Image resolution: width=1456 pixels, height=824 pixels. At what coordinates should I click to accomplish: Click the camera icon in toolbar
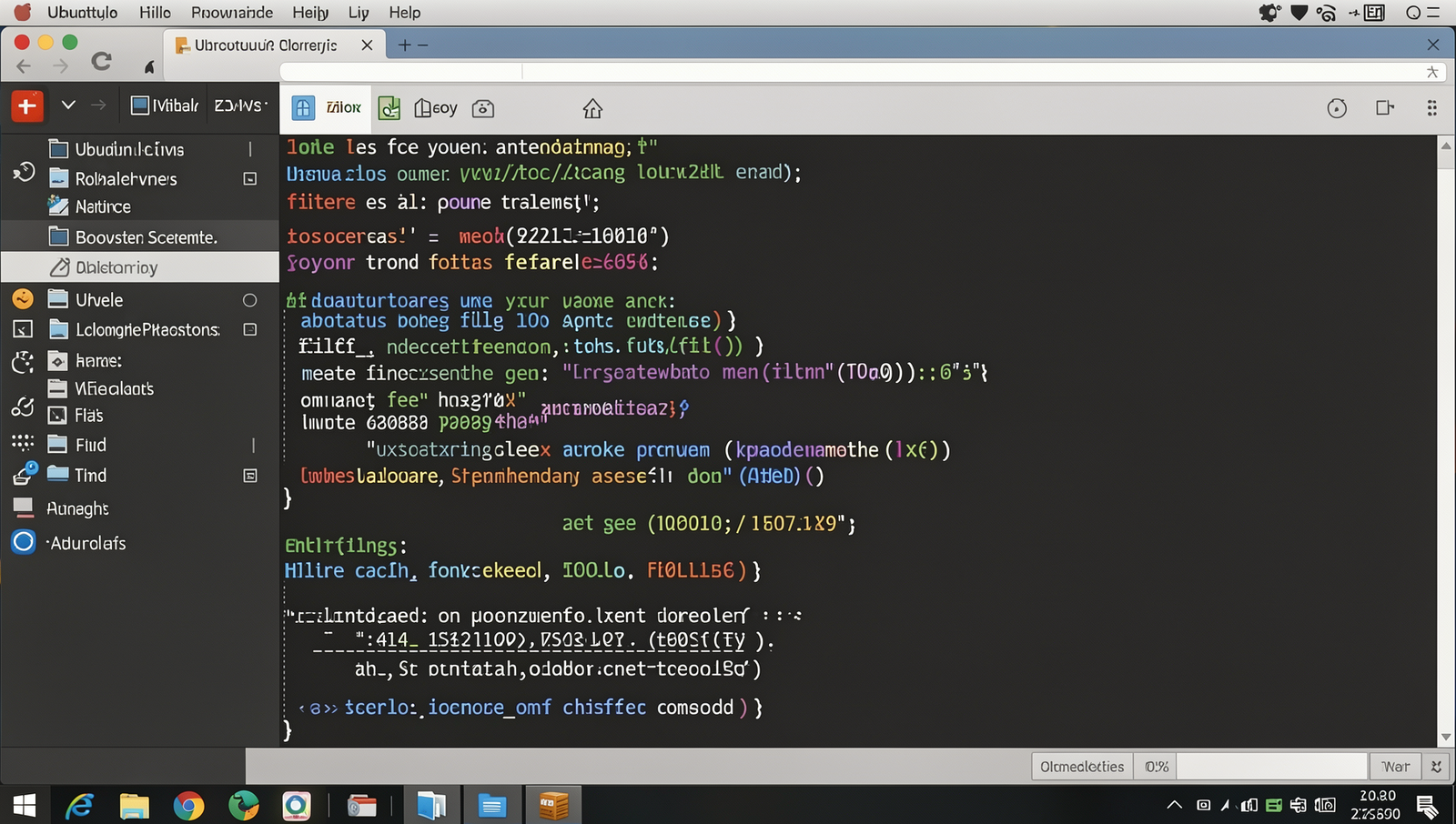tap(483, 108)
